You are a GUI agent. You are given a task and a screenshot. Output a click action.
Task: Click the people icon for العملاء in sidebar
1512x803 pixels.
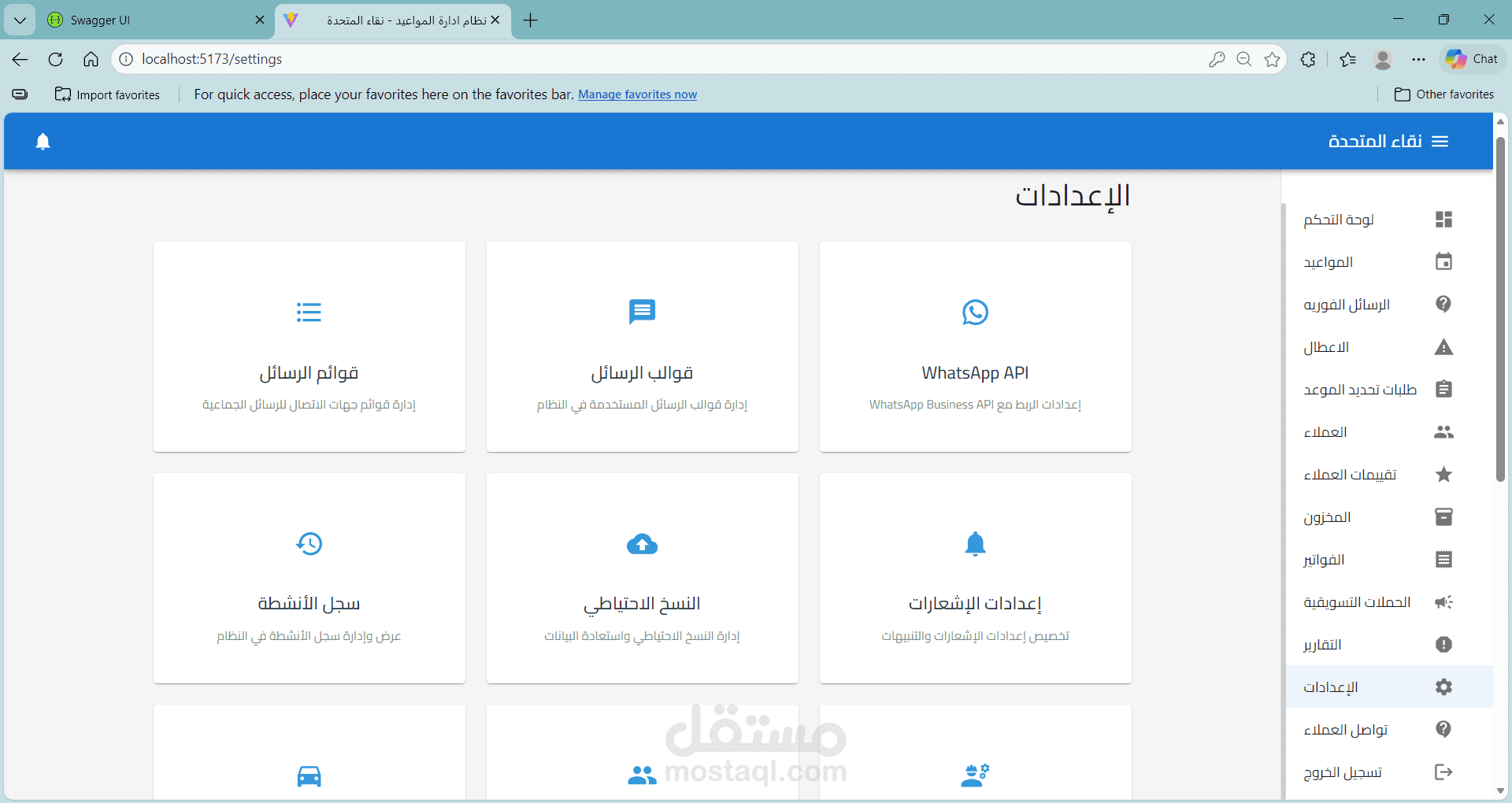point(1443,432)
